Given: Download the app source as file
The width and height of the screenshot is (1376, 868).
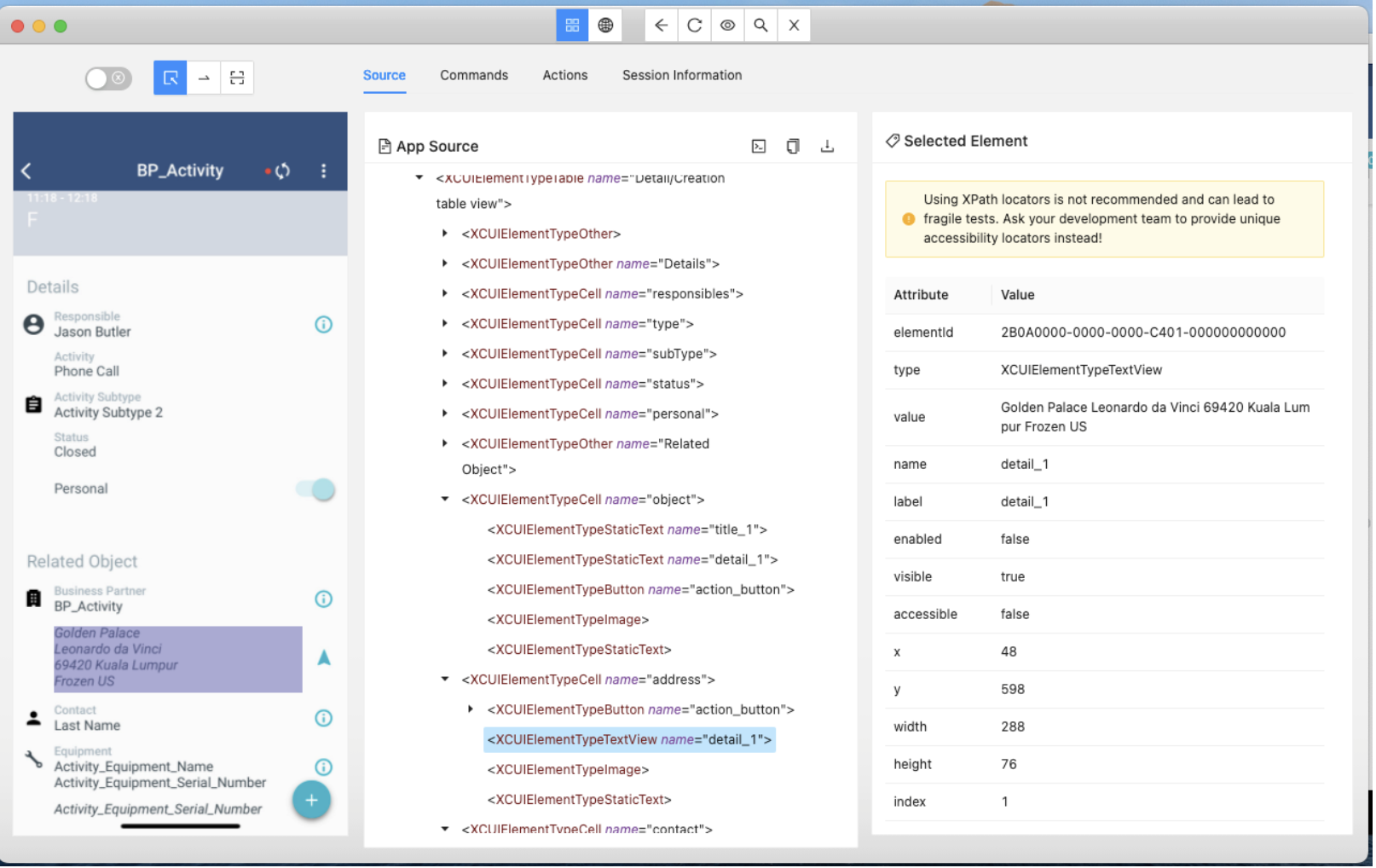Looking at the screenshot, I should [x=829, y=147].
